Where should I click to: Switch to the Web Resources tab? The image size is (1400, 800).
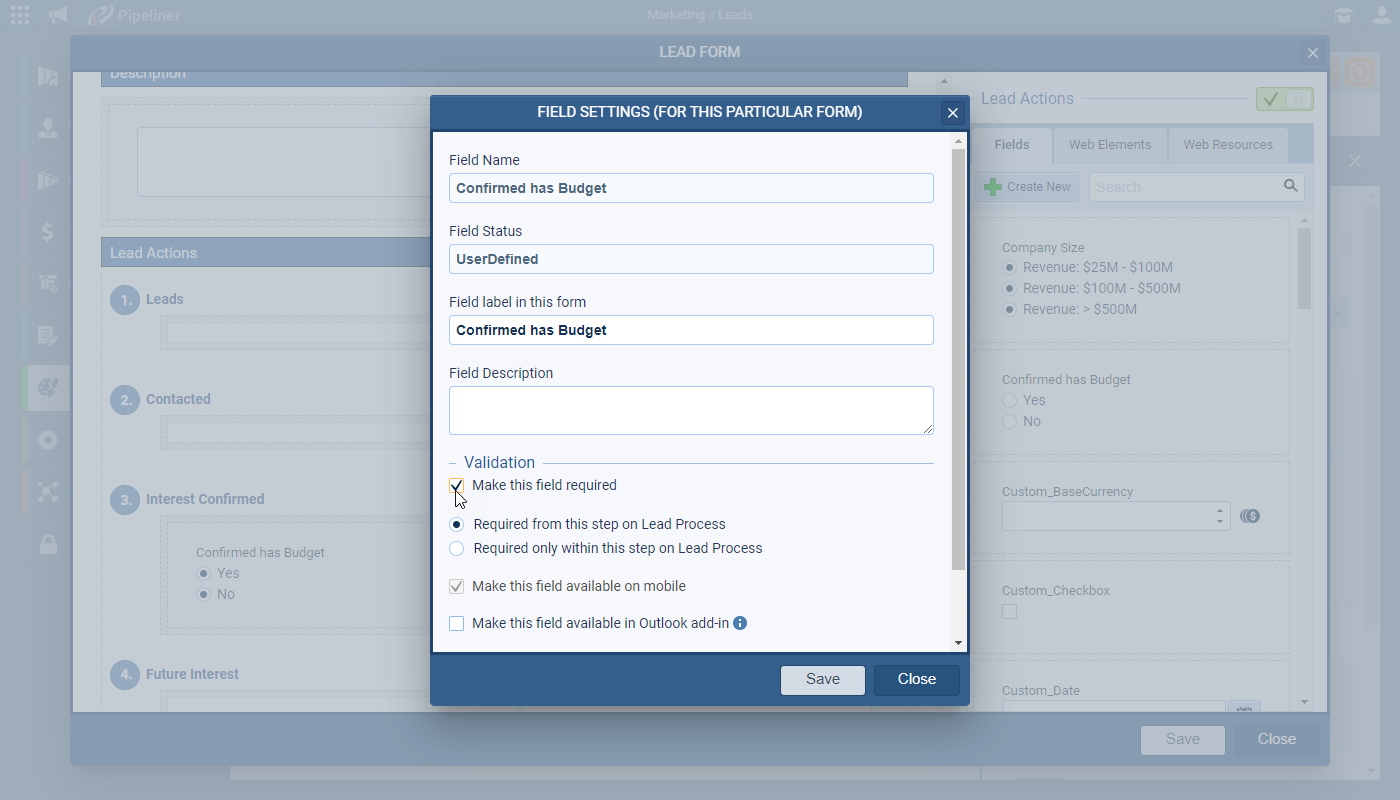tap(1228, 145)
